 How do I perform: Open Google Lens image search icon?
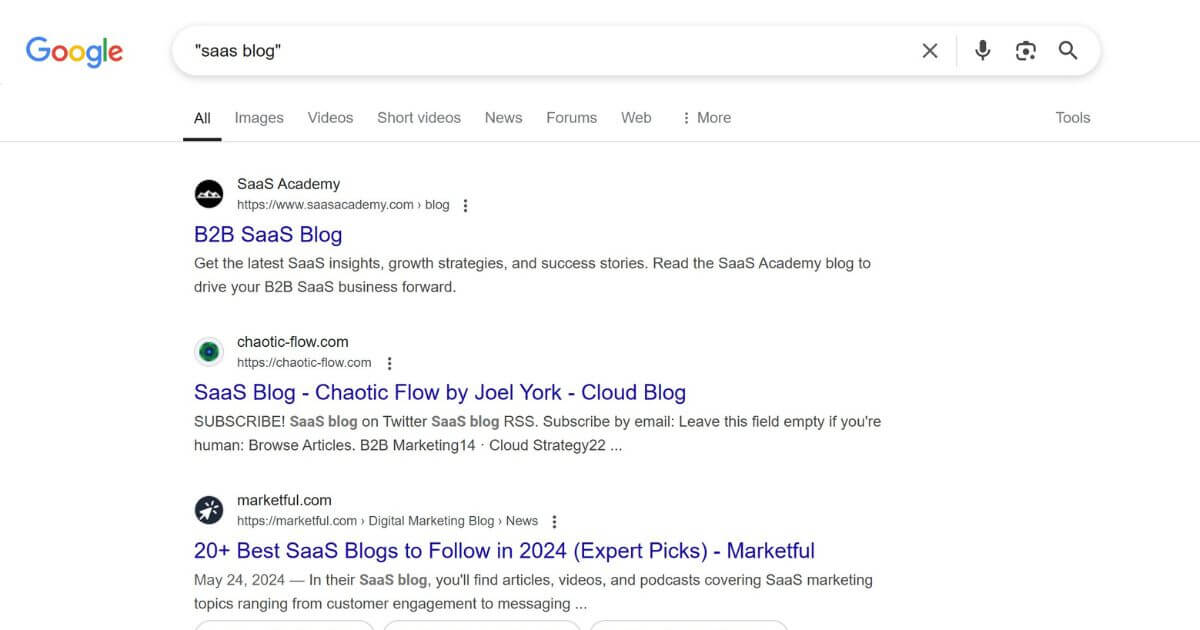(1025, 51)
